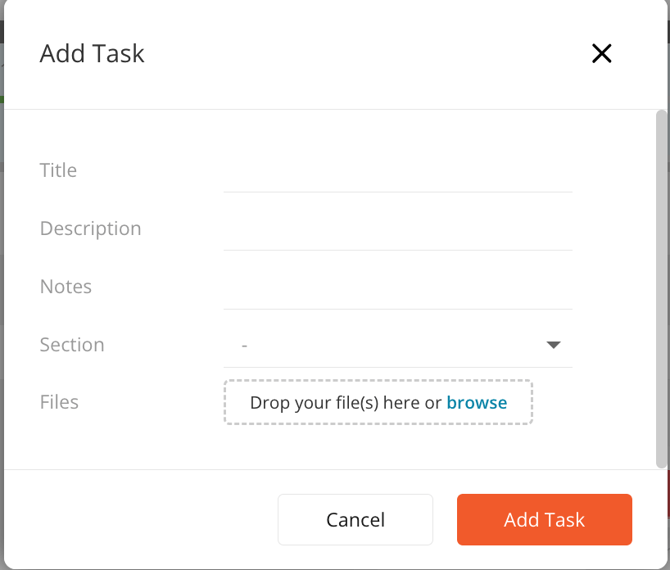Close the Add Task dialog with X
Image resolution: width=670 pixels, height=570 pixels.
[x=601, y=54]
